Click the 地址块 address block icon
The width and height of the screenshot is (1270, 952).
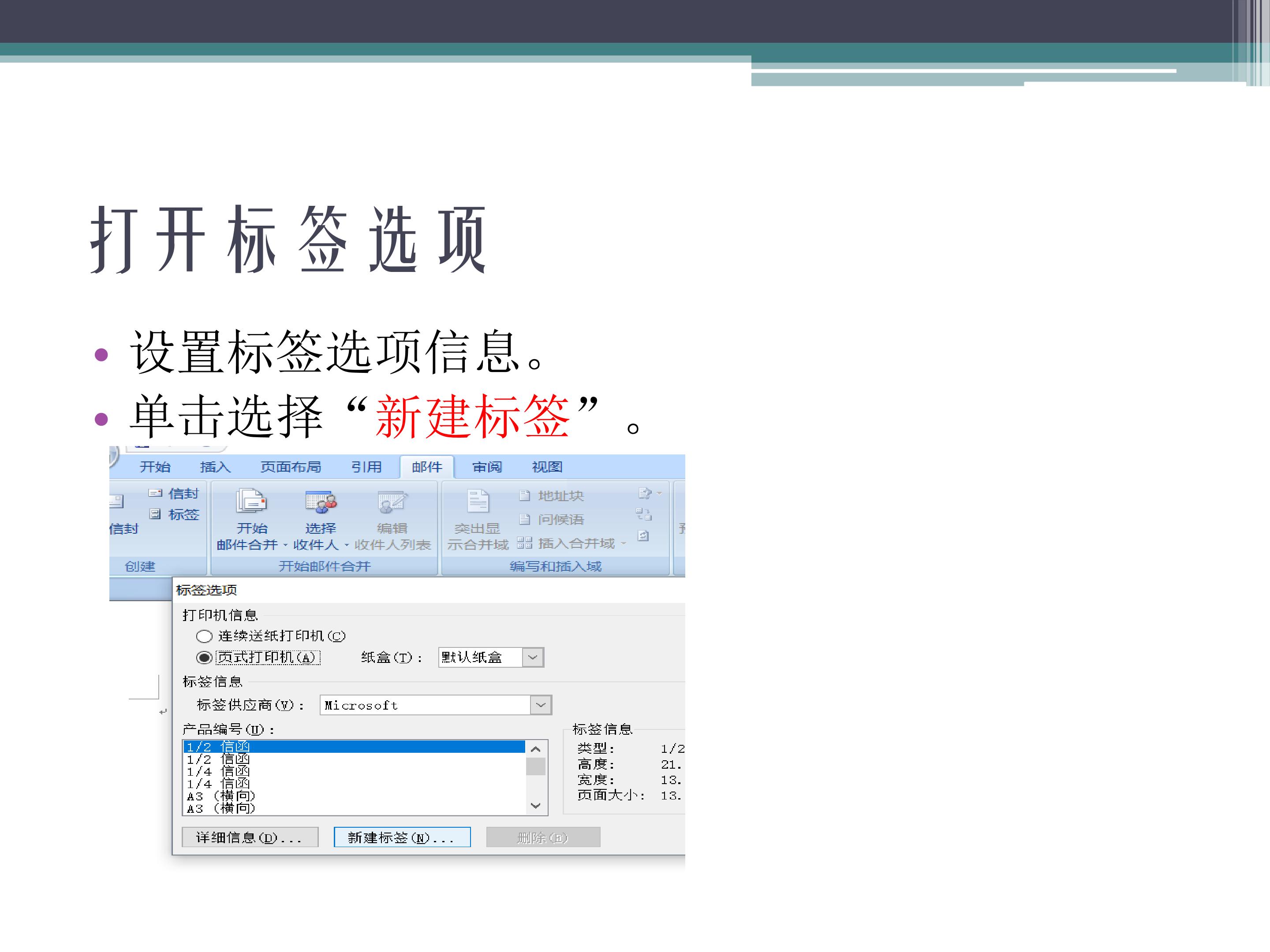pyautogui.click(x=524, y=495)
